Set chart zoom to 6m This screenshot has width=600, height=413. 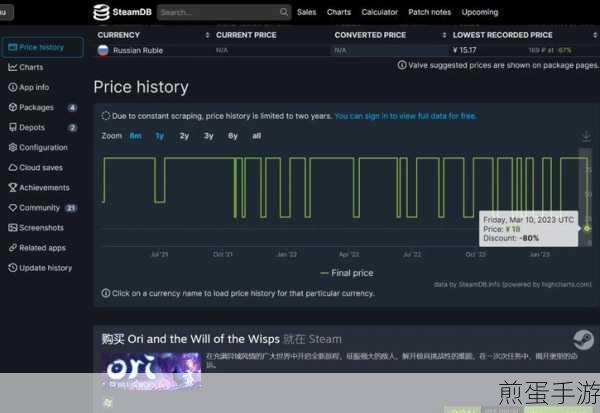click(x=135, y=136)
